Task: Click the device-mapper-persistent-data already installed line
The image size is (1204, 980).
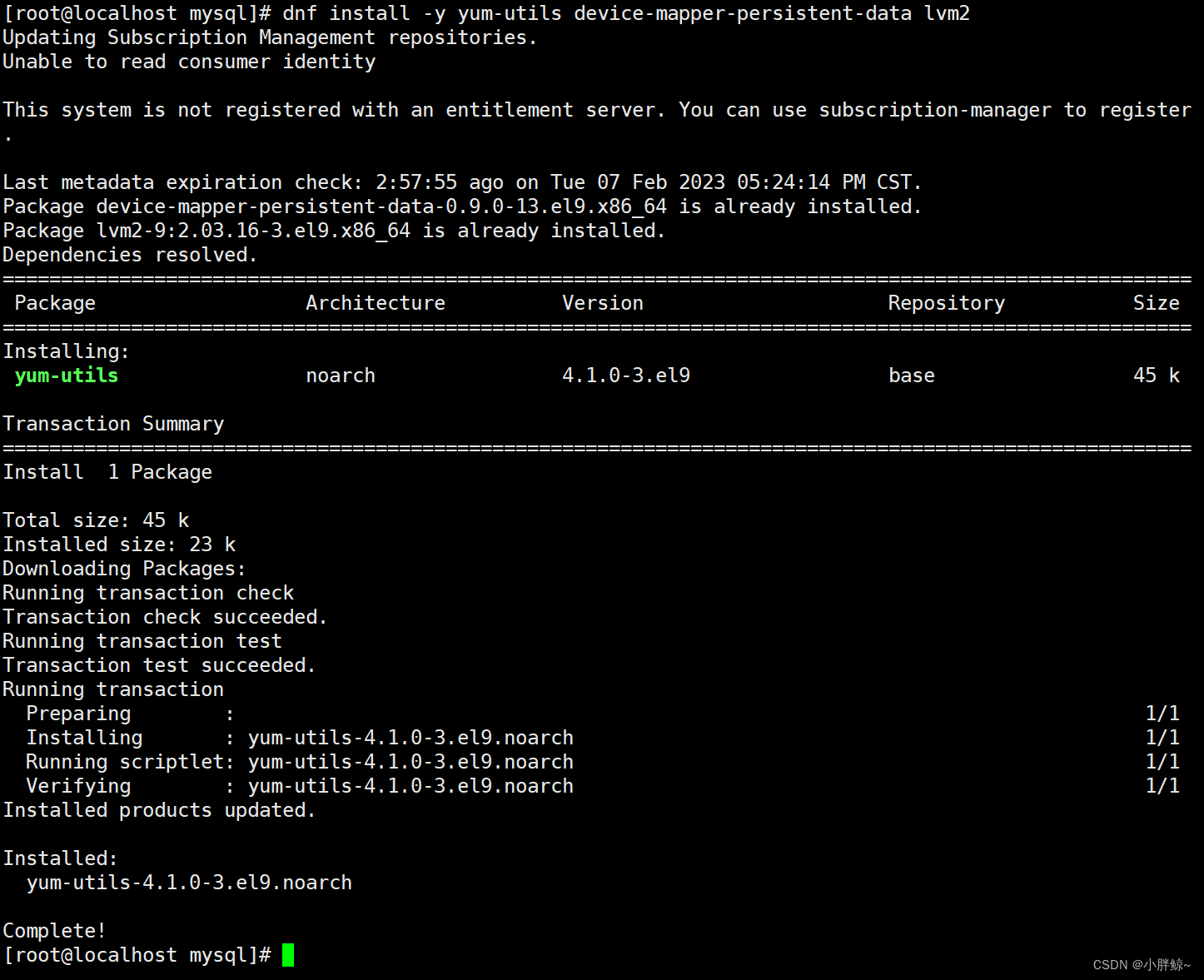Action: pyautogui.click(x=462, y=206)
